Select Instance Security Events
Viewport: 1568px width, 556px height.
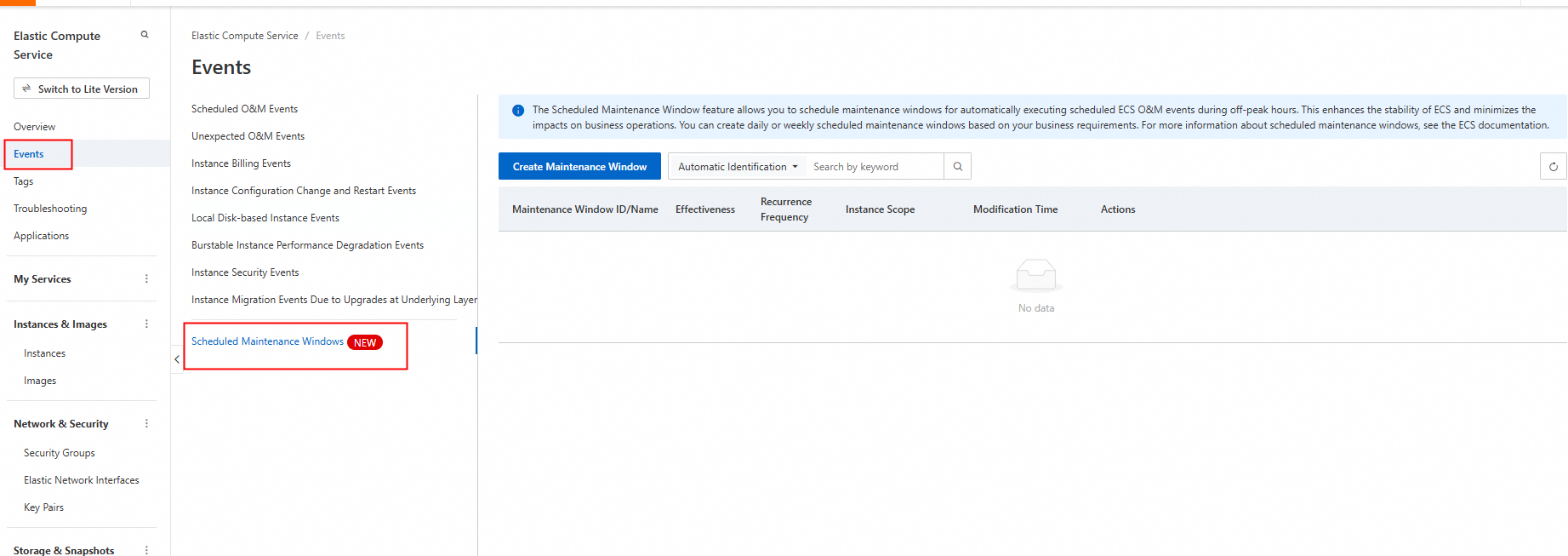coord(245,272)
